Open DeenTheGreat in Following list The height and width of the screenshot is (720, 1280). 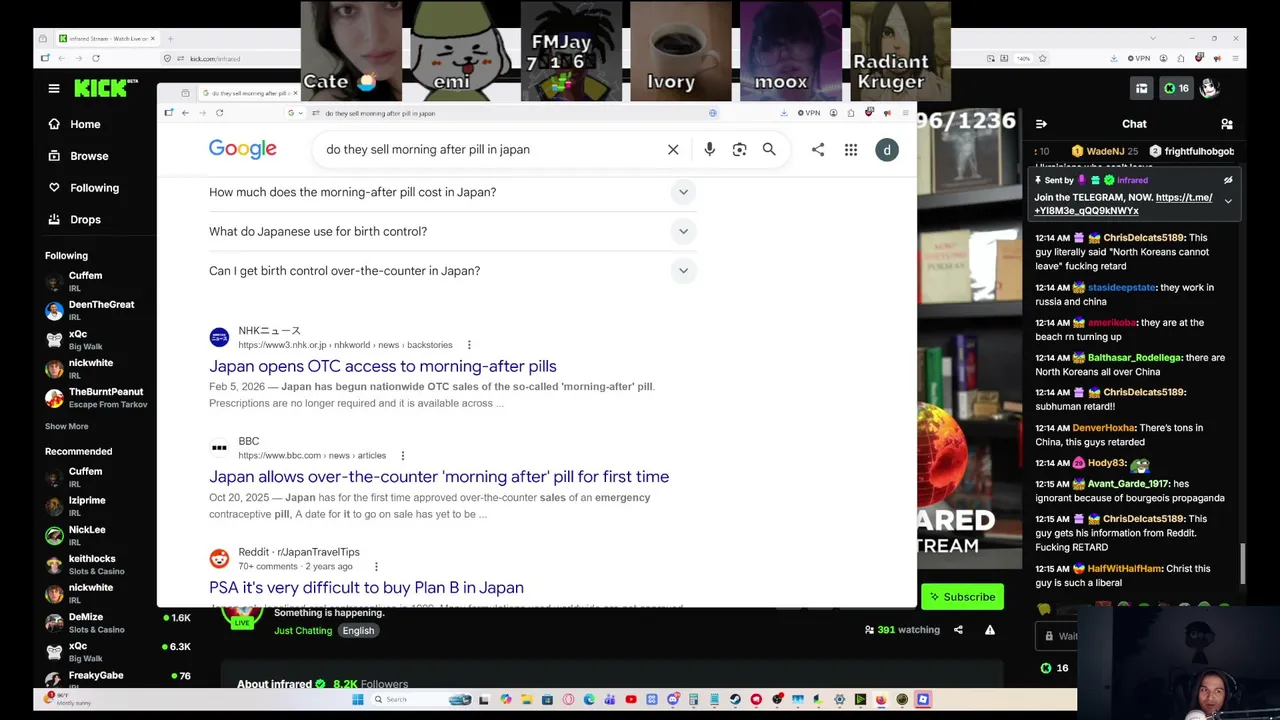tap(96, 310)
